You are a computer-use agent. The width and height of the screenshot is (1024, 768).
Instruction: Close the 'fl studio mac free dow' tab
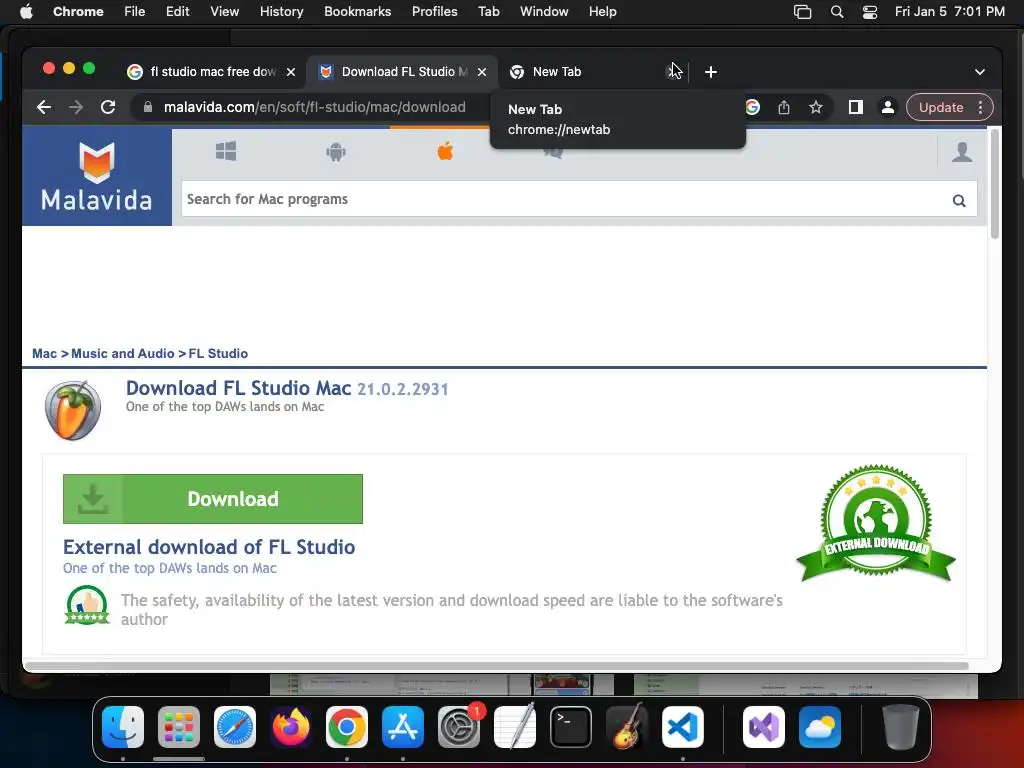291,72
